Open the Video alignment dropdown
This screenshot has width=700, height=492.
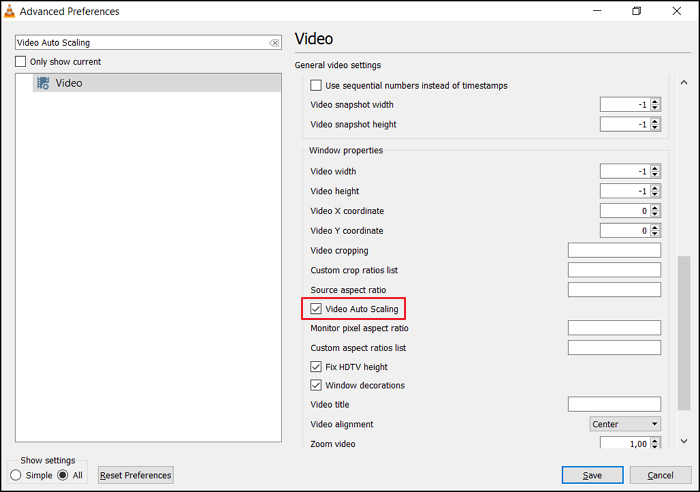625,424
